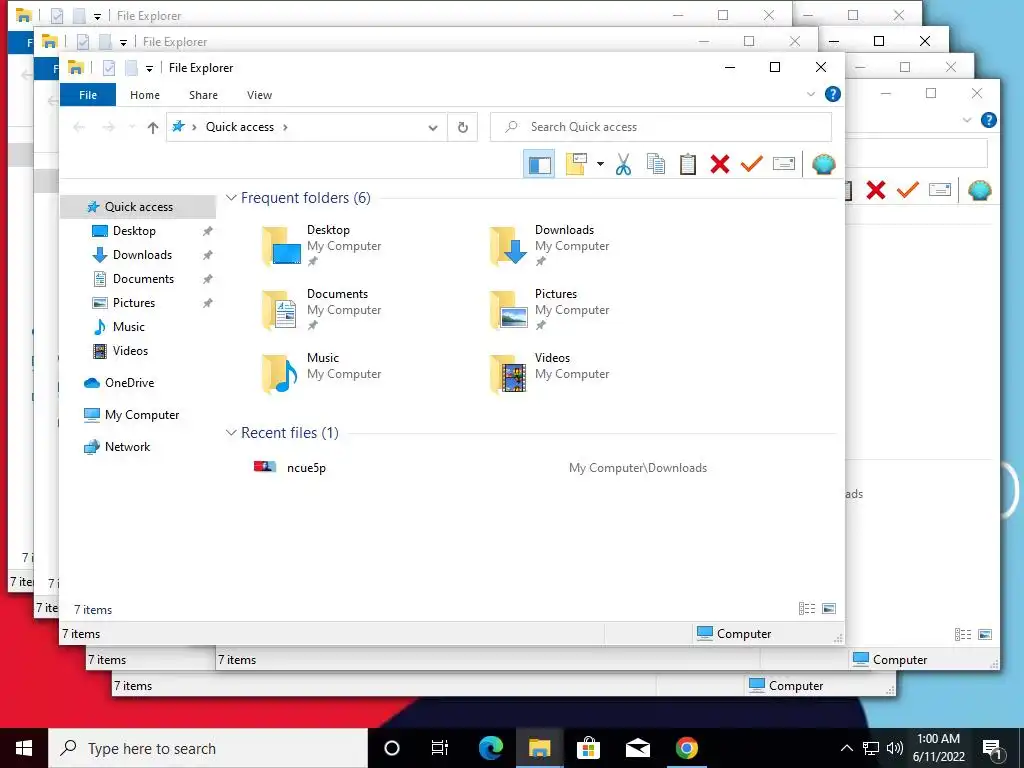1024x768 pixels.
Task: Click the Cut scissors icon
Action: pyautogui.click(x=624, y=165)
